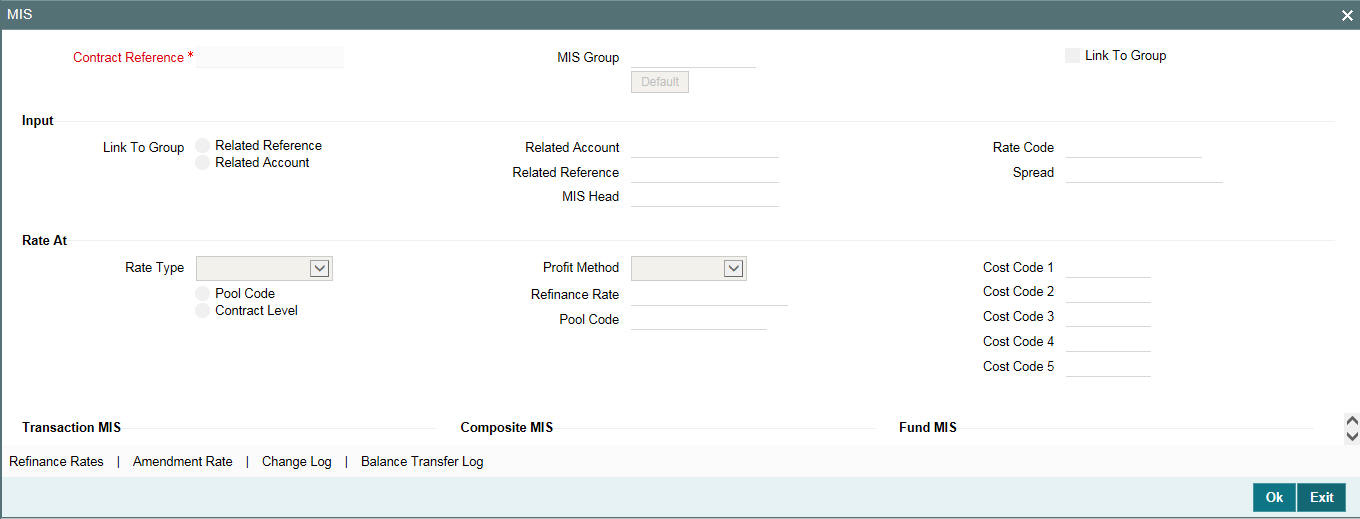Click the scroll up arrow at right edge

[1352, 421]
